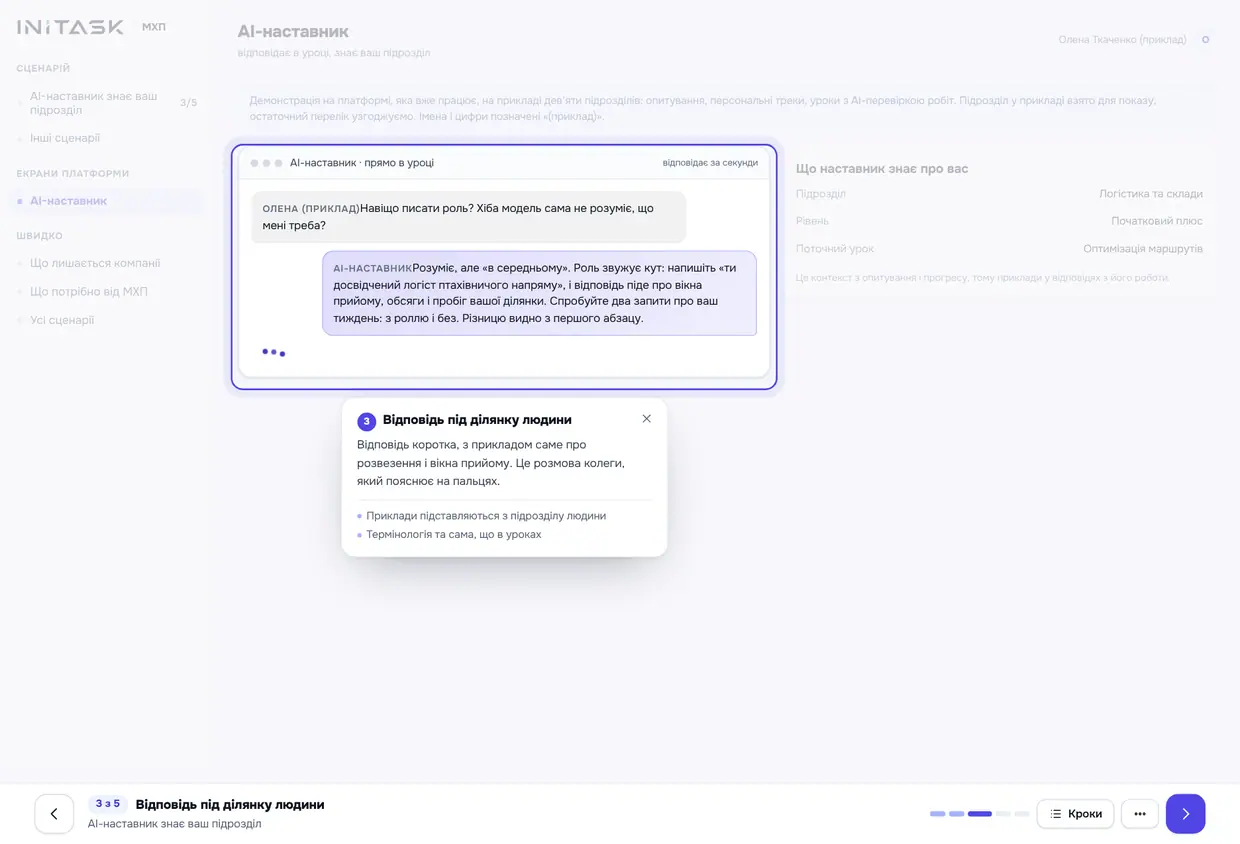Click the Олена Ткаченко (приклад) user name
This screenshot has width=1240, height=844.
click(1122, 40)
